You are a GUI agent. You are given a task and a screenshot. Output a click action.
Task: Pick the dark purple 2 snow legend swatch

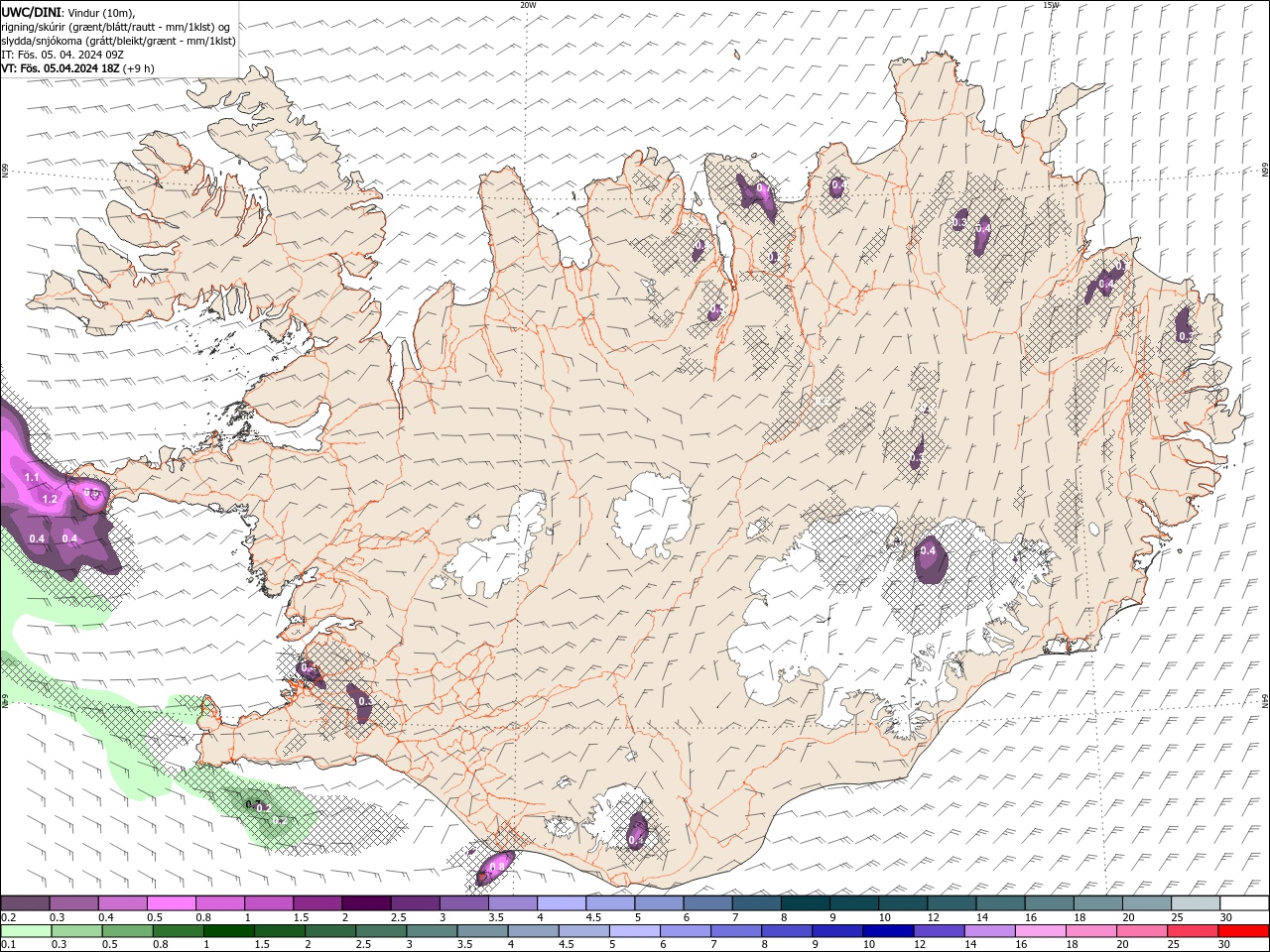pyautogui.click(x=366, y=903)
